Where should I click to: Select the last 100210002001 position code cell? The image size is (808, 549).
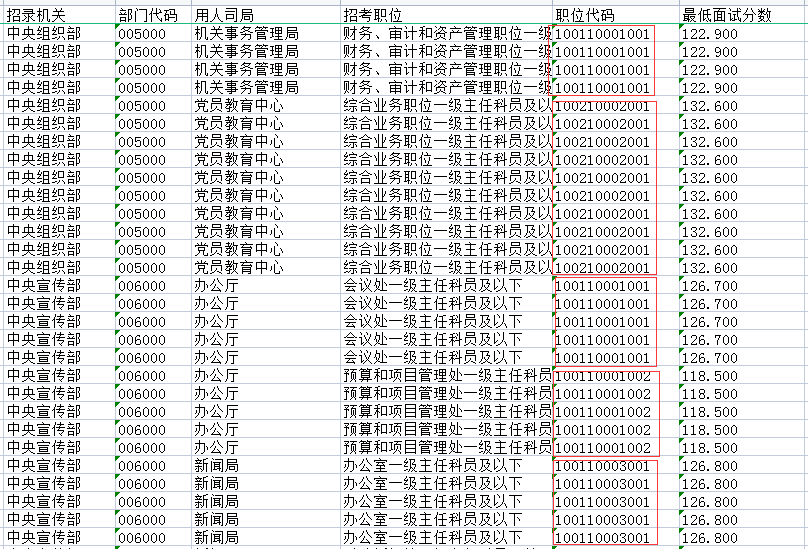coord(616,268)
